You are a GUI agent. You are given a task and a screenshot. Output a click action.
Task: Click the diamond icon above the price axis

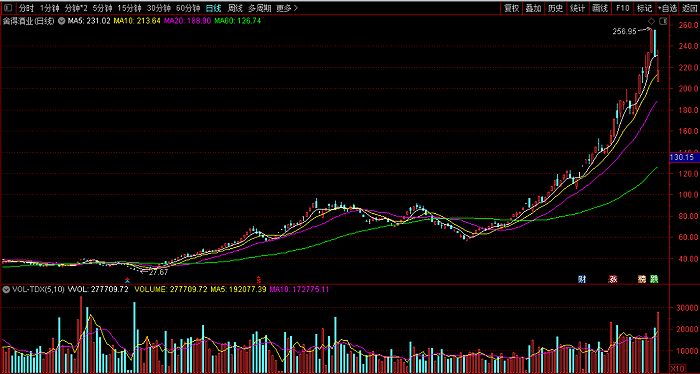pyautogui.click(x=651, y=21)
